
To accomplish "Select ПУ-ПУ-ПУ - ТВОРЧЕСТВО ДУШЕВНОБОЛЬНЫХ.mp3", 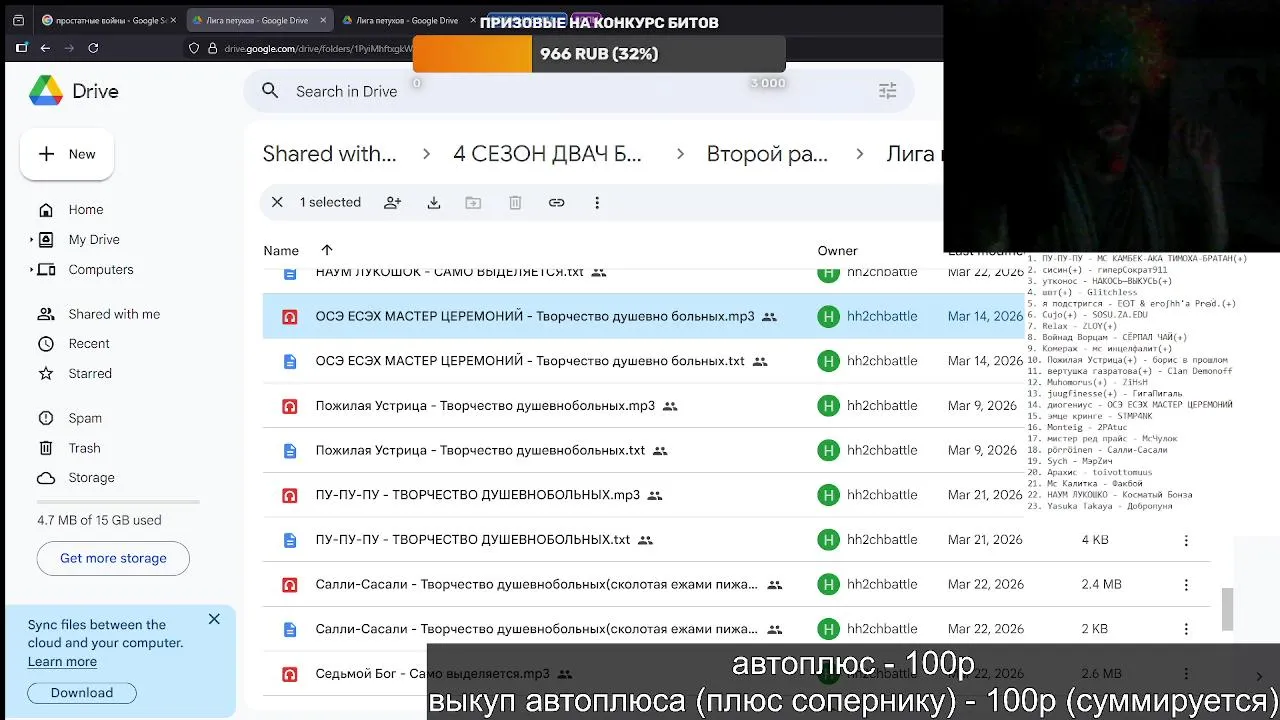I will click(477, 495).
